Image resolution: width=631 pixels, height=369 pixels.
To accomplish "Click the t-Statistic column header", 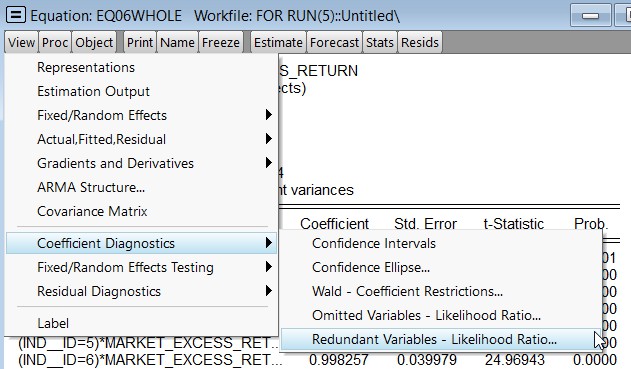I will [513, 224].
